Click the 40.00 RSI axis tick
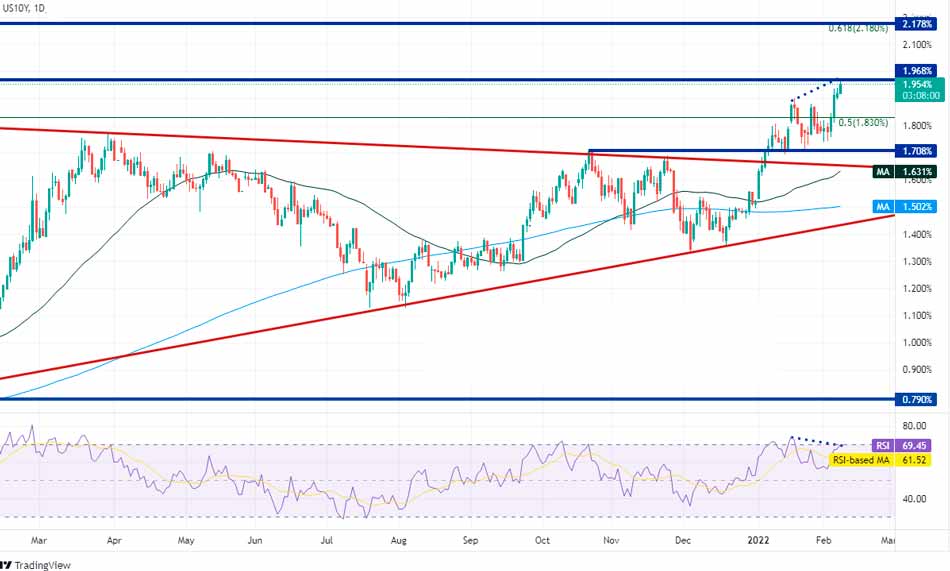Screen dimensions: 950x571 tap(913, 498)
